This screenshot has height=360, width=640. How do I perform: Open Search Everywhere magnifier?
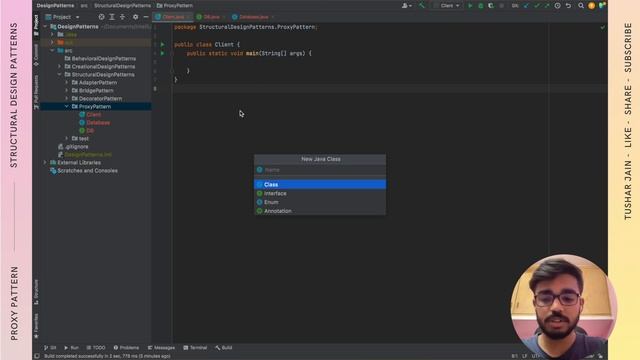point(581,6)
